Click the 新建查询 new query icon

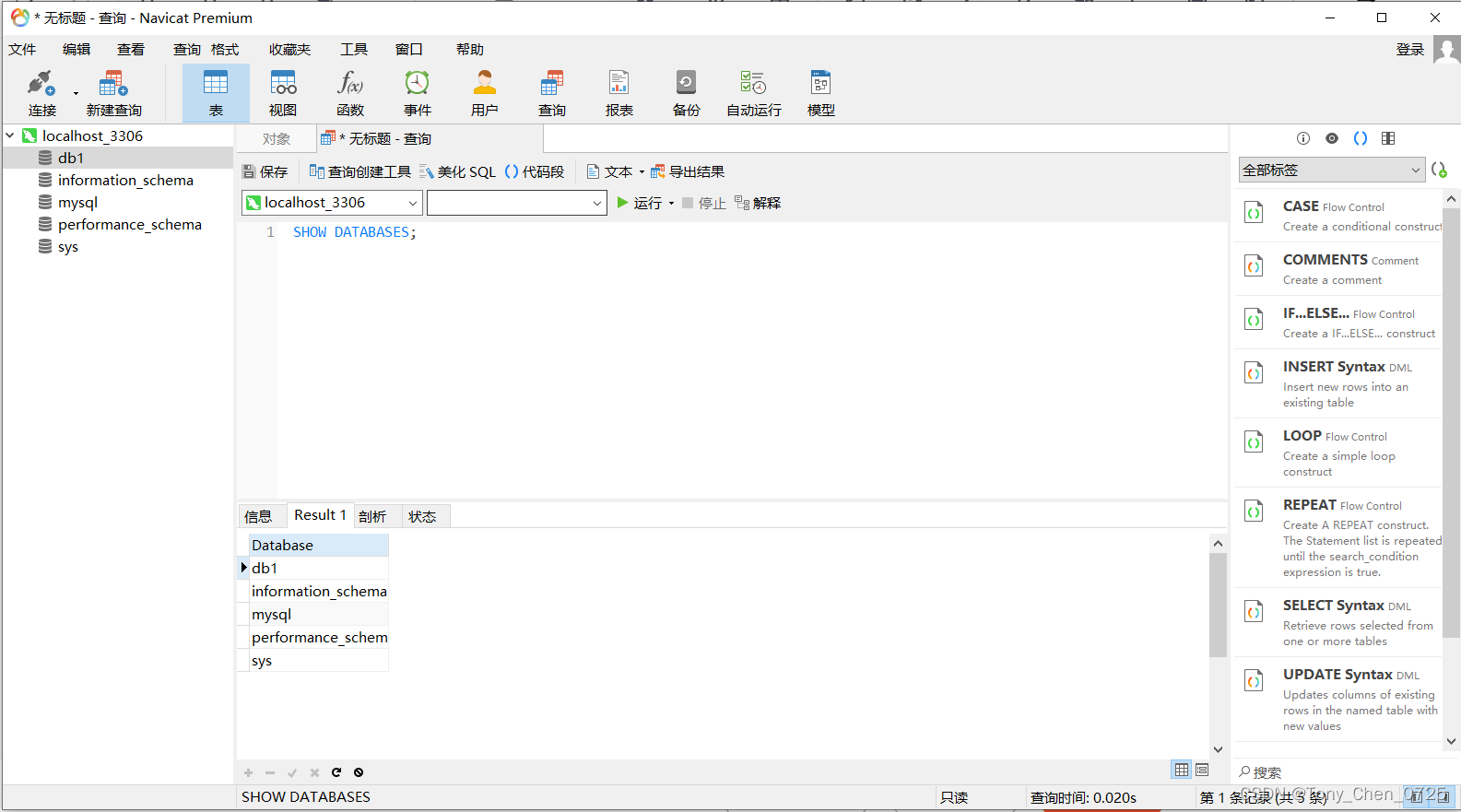pyautogui.click(x=114, y=93)
